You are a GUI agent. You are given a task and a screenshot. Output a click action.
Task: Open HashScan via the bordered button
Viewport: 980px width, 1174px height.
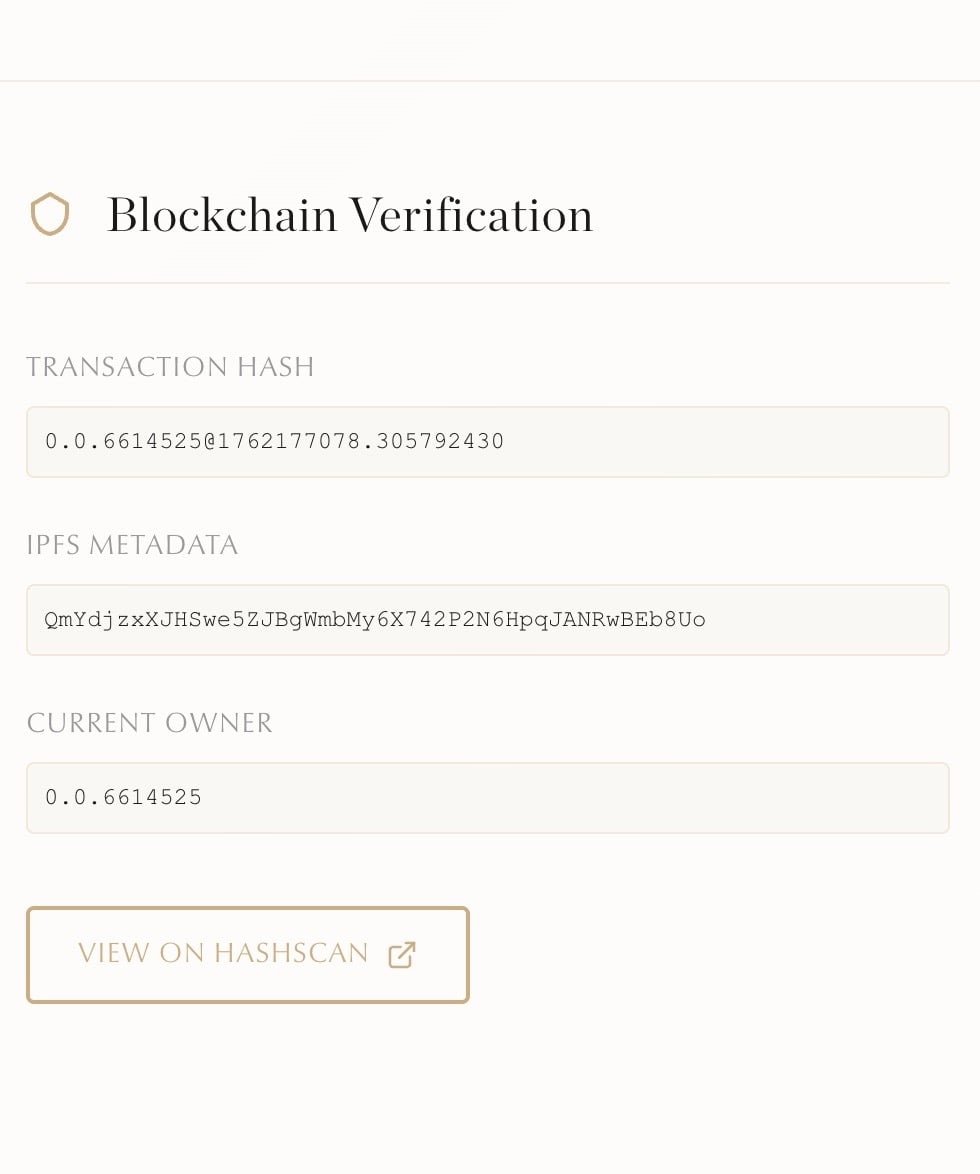pyautogui.click(x=247, y=954)
